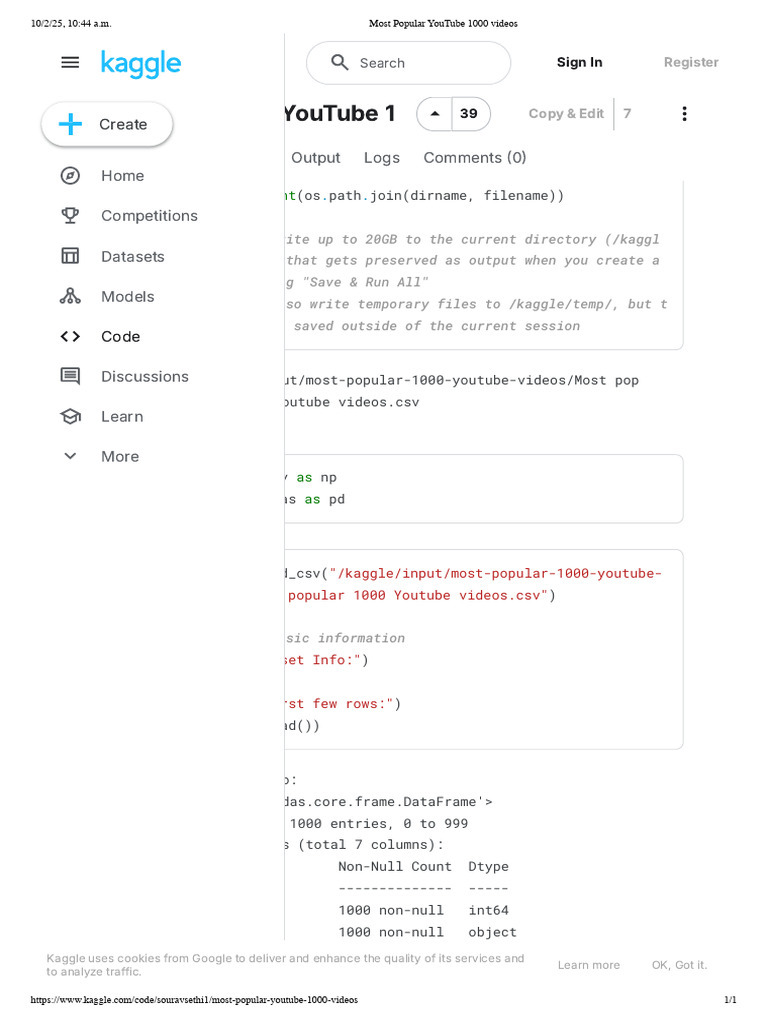The width and height of the screenshot is (768, 1024).
Task: Click Copy & Edit button
Action: pyautogui.click(x=566, y=114)
